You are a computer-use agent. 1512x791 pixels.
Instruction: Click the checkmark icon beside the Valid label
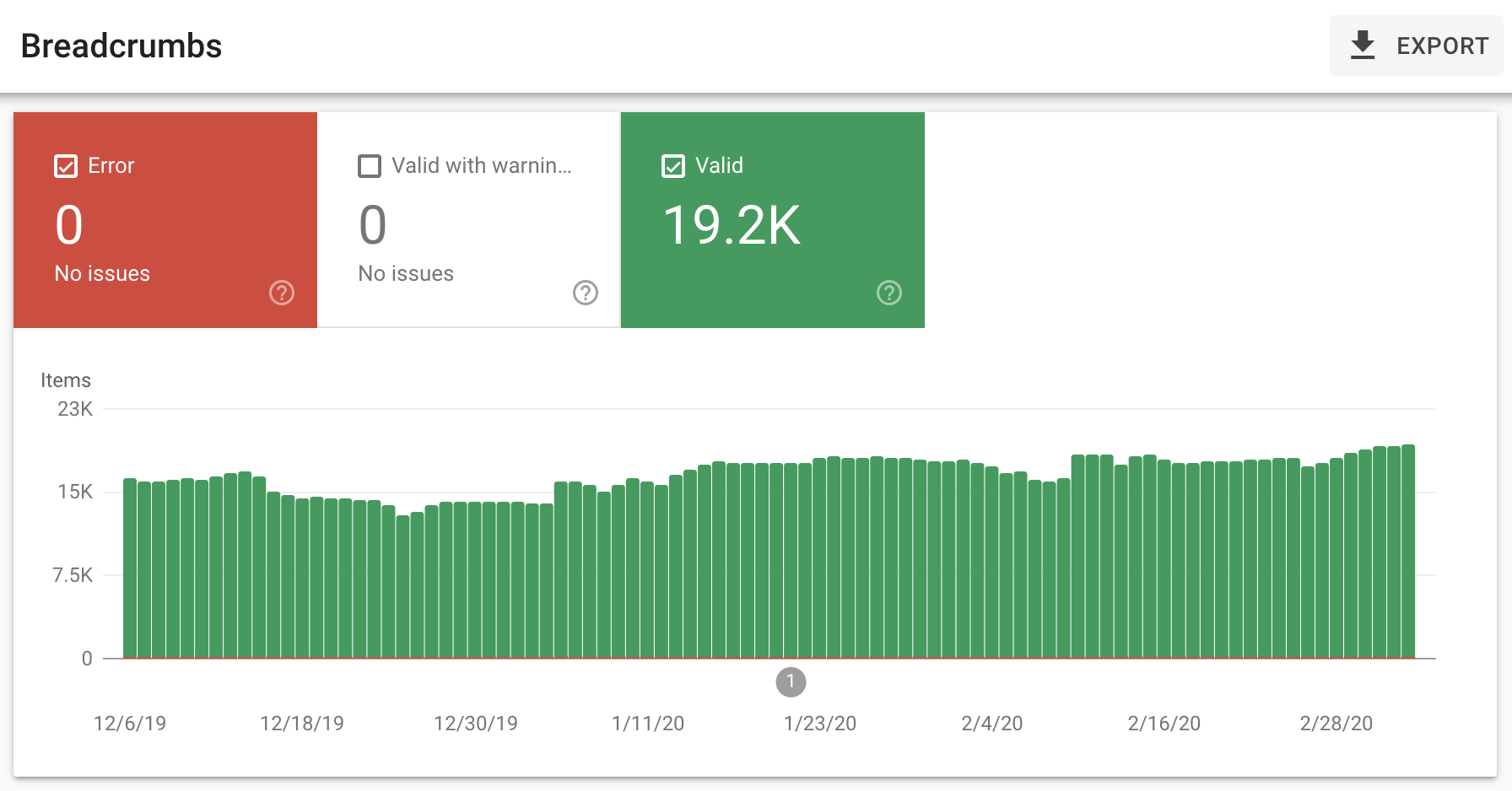pos(672,165)
